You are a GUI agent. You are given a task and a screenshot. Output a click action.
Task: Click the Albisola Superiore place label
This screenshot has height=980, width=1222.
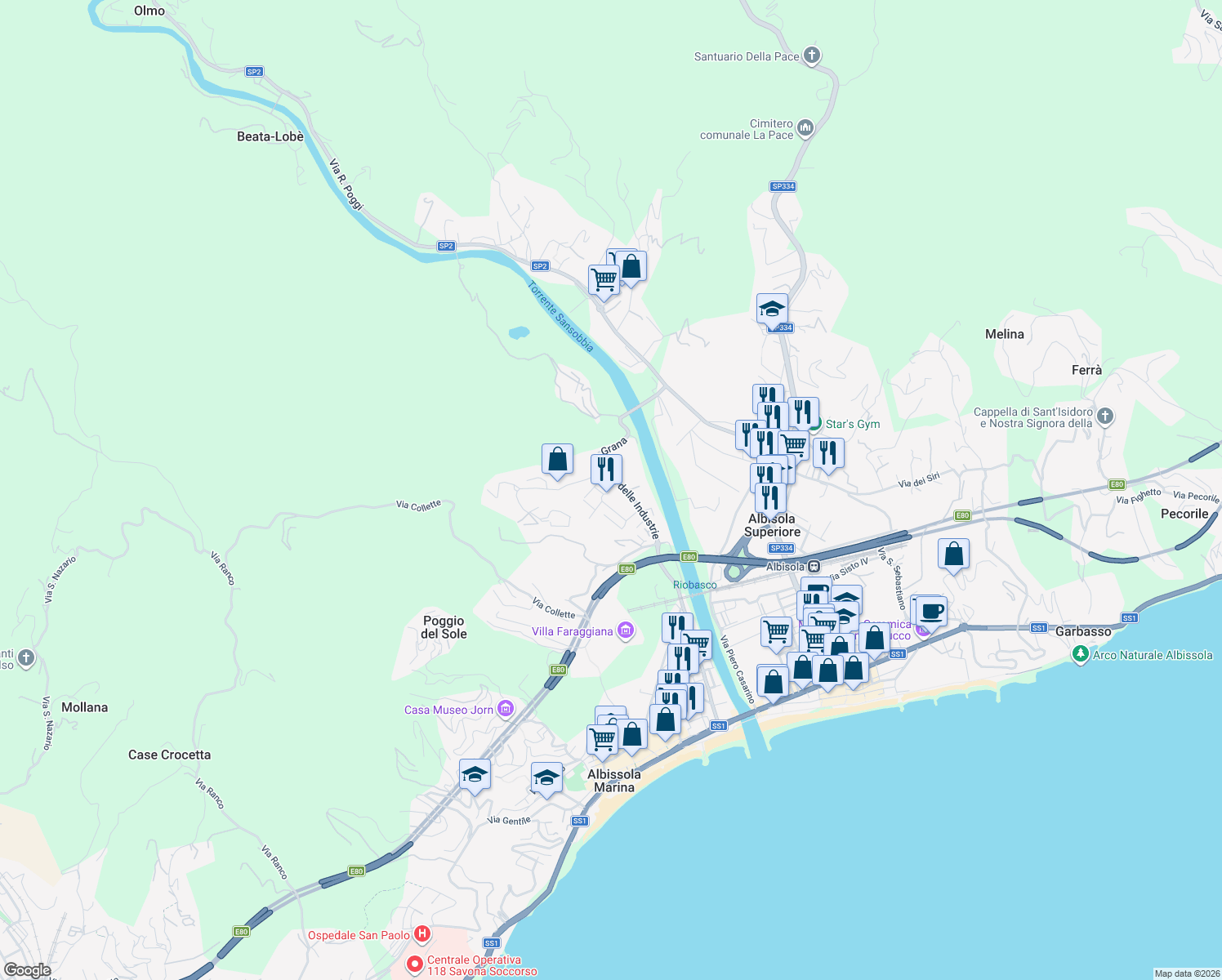point(771,525)
